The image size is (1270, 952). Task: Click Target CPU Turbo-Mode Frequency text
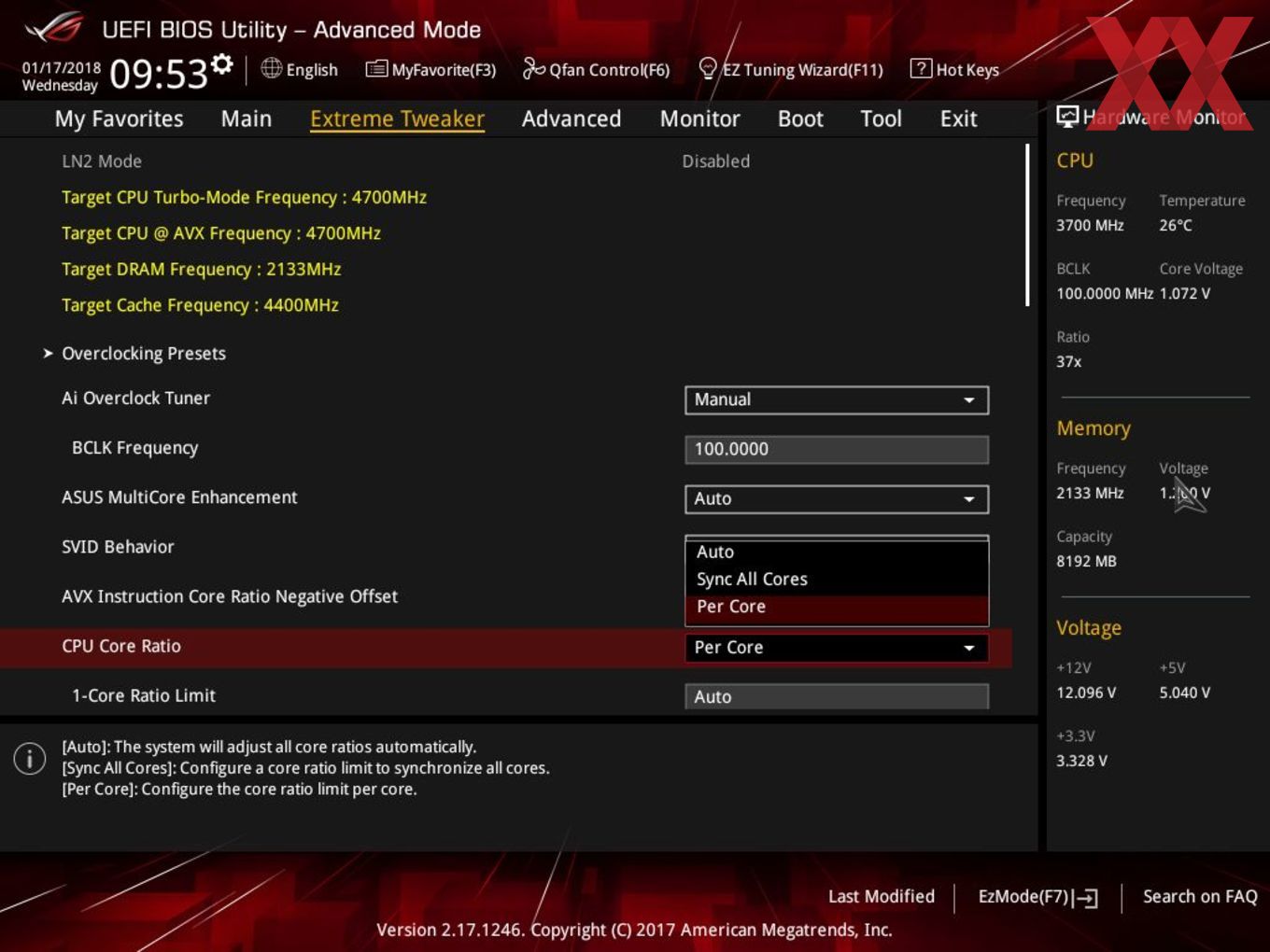pyautogui.click(x=244, y=197)
